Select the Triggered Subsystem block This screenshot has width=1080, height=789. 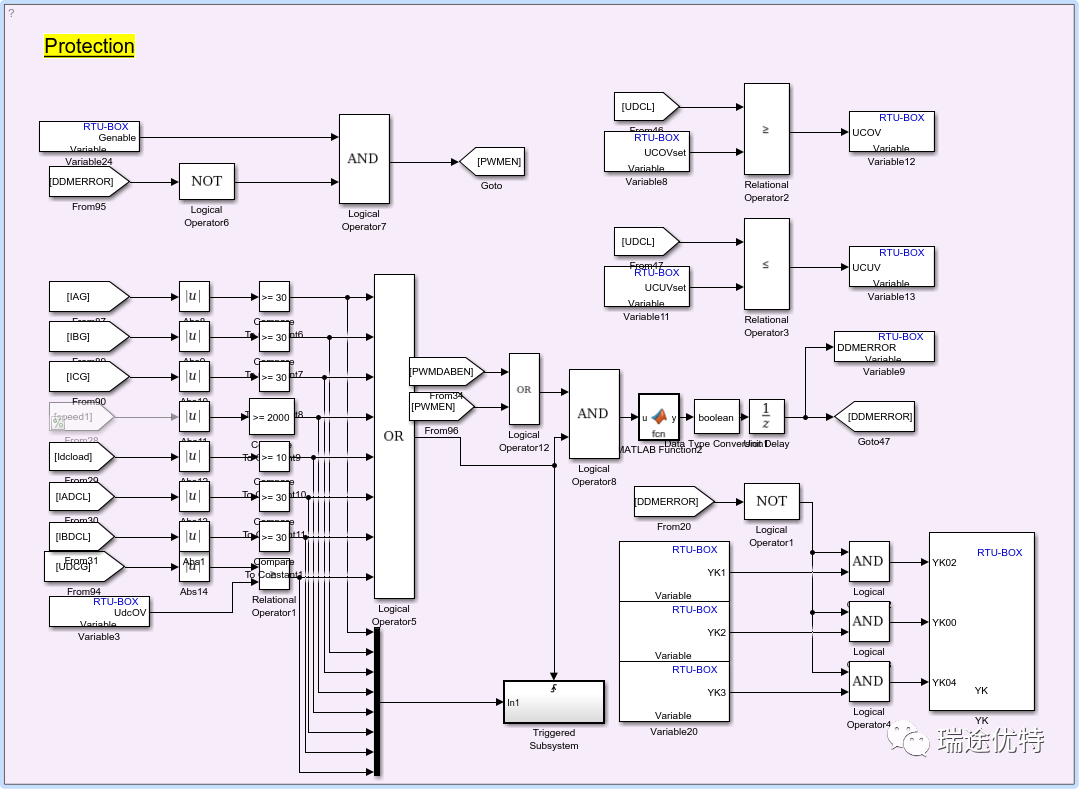pos(553,702)
